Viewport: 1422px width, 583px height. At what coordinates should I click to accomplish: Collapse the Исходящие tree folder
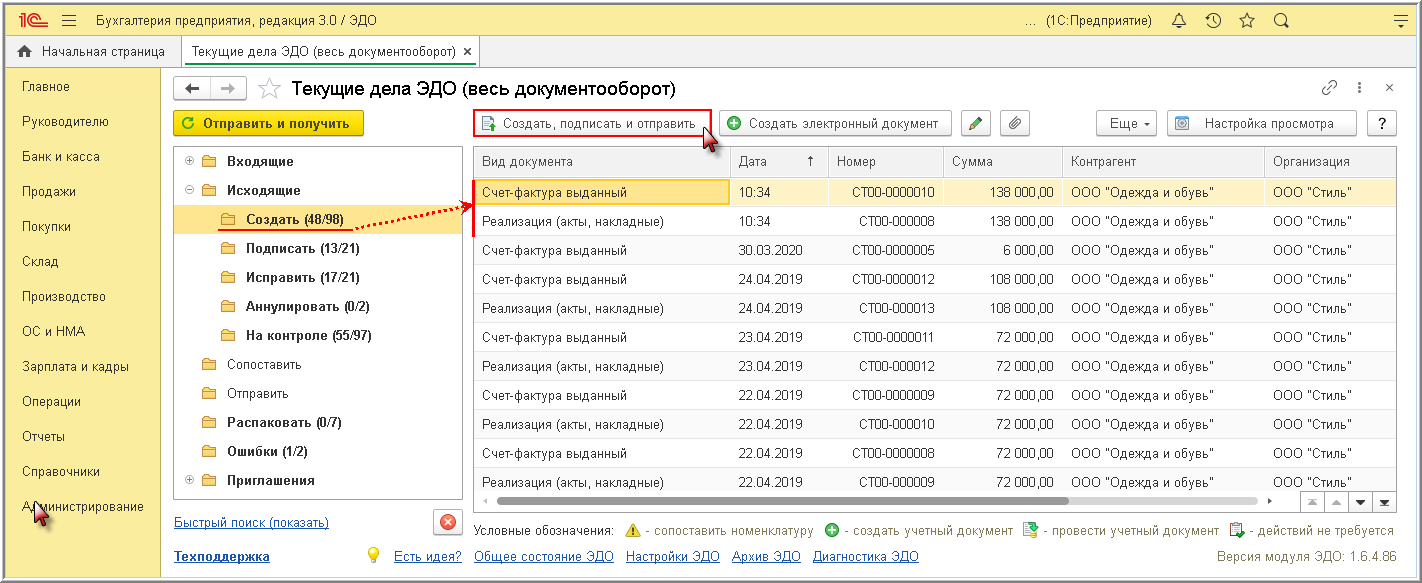point(189,190)
